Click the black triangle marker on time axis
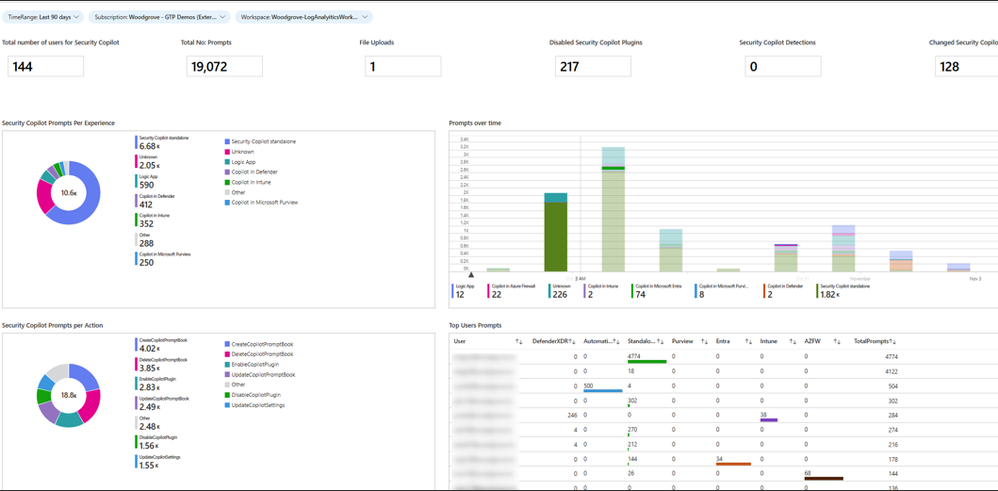 coord(471,275)
